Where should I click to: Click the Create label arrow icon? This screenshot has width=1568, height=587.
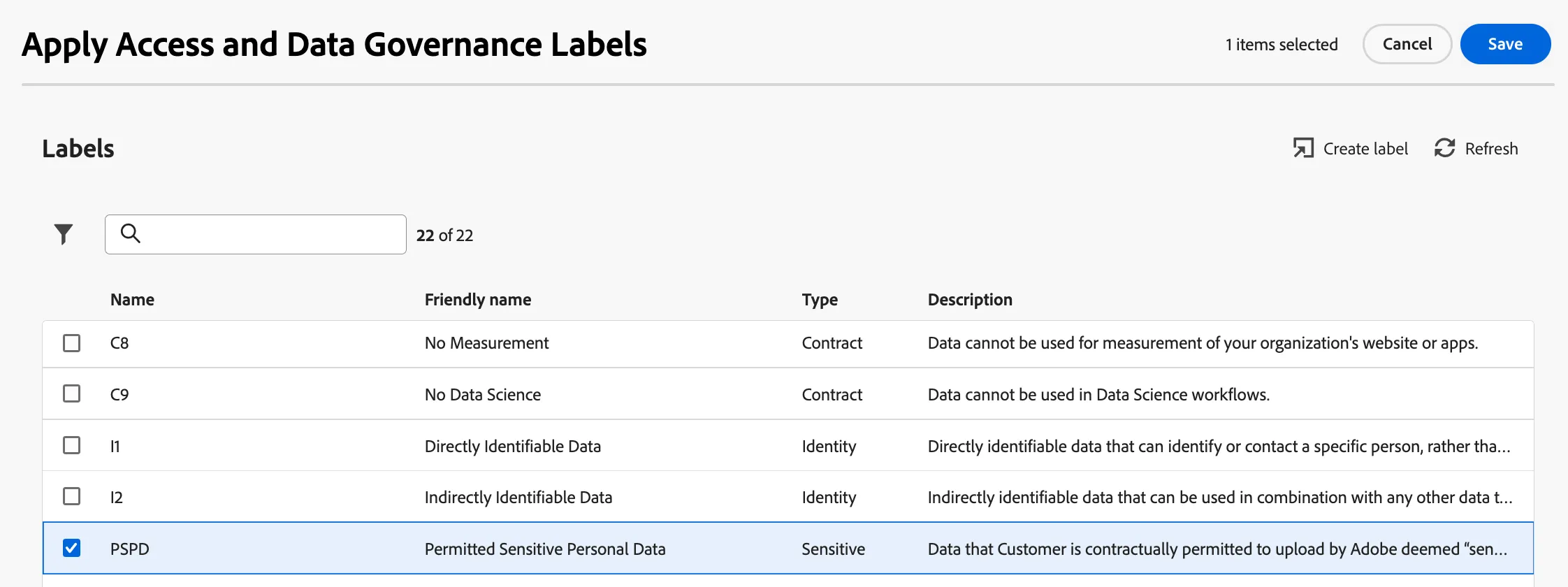tap(1303, 148)
